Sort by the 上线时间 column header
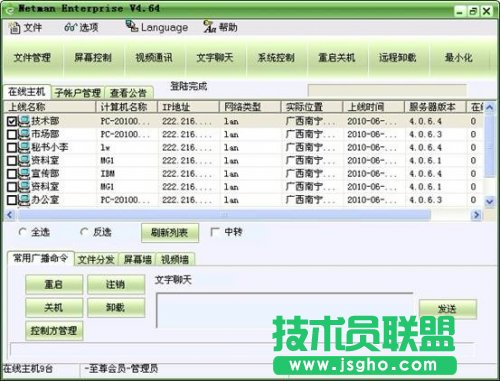This screenshot has height=381, width=500. coord(373,107)
